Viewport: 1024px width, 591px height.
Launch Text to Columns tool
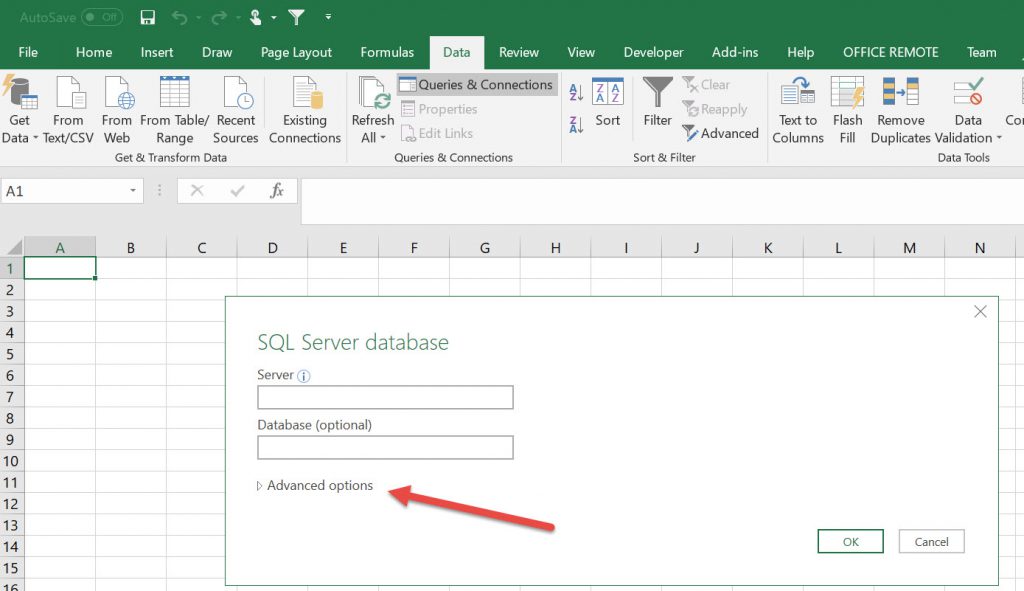pos(797,93)
